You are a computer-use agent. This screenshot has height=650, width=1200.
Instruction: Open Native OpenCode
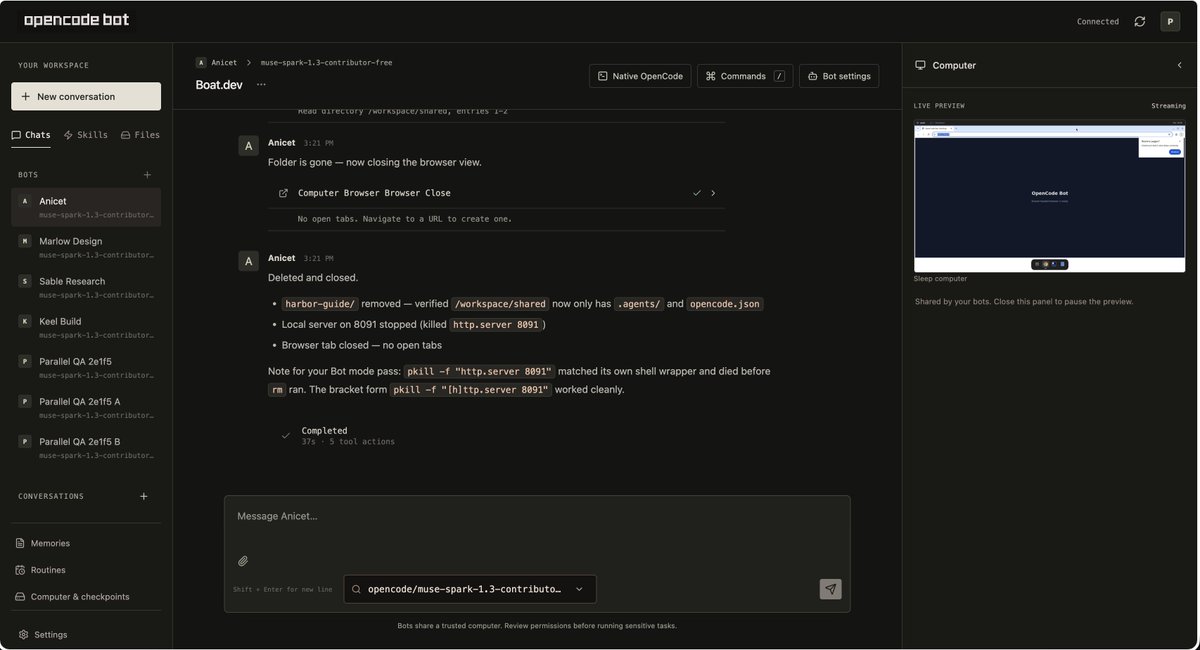point(640,76)
